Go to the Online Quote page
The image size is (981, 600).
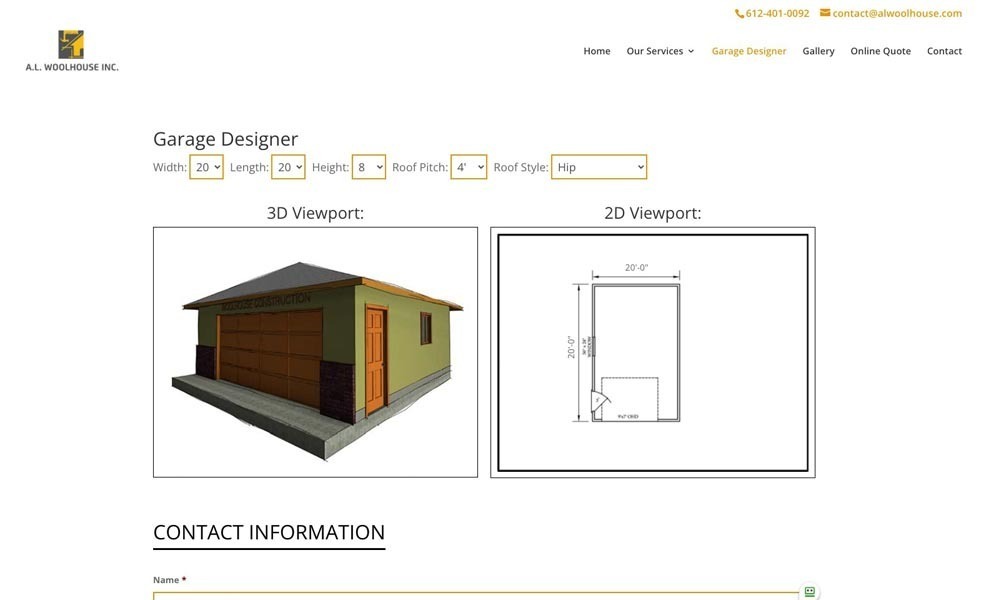pyautogui.click(x=880, y=51)
